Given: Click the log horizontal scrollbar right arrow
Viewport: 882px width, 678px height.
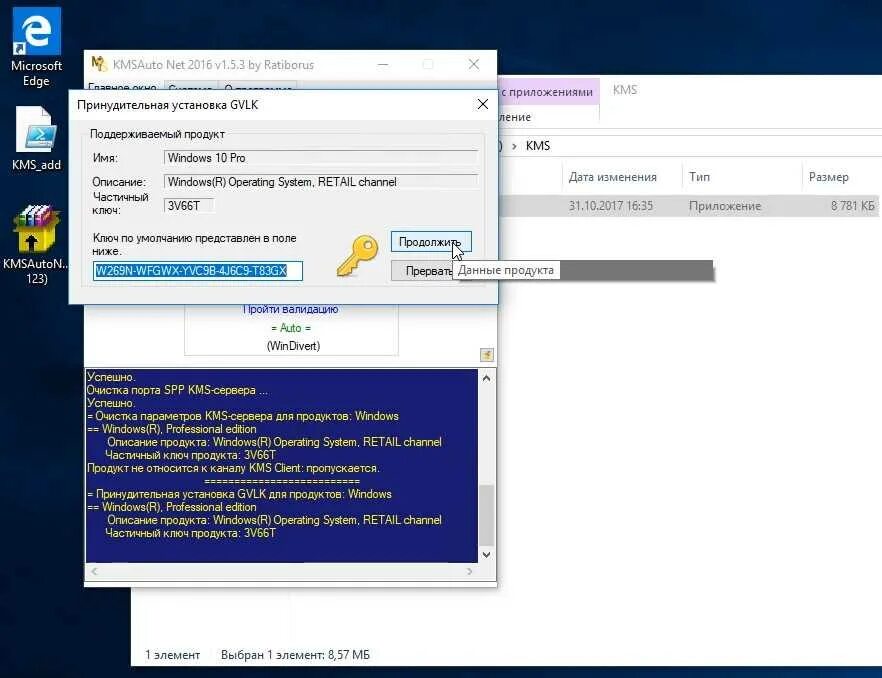Looking at the screenshot, I should [x=470, y=571].
